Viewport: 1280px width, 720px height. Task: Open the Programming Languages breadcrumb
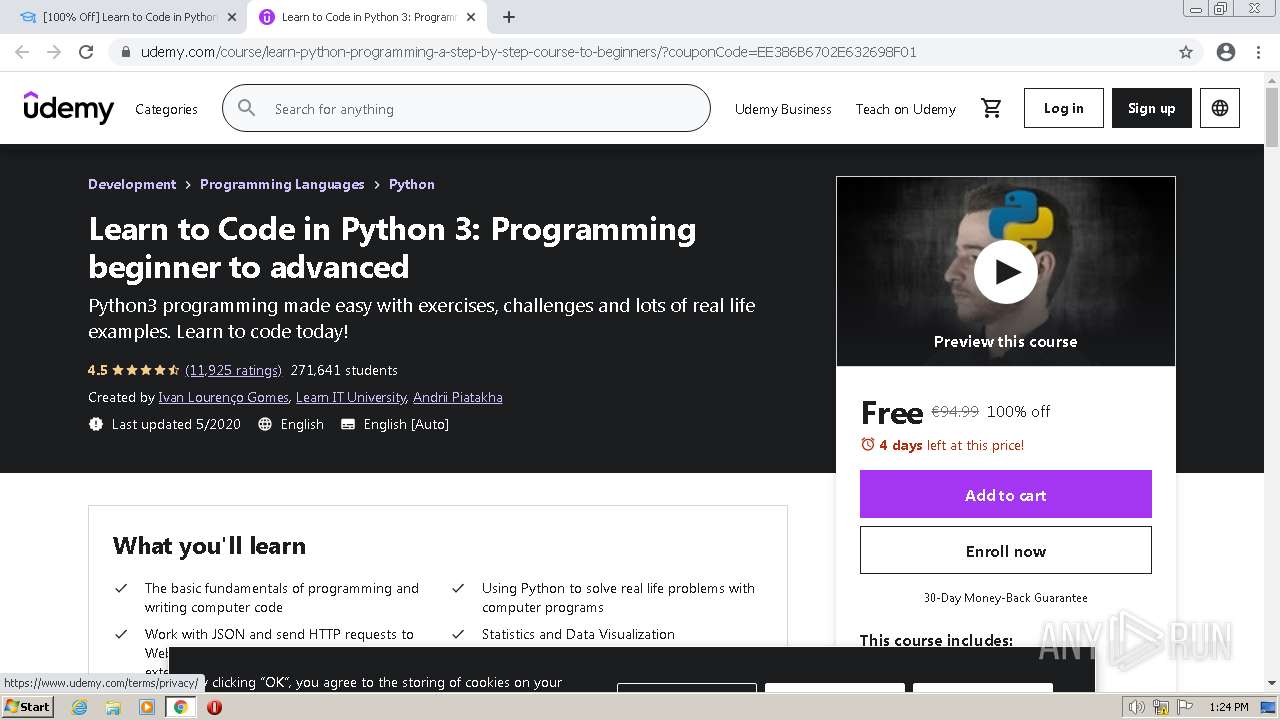click(282, 184)
